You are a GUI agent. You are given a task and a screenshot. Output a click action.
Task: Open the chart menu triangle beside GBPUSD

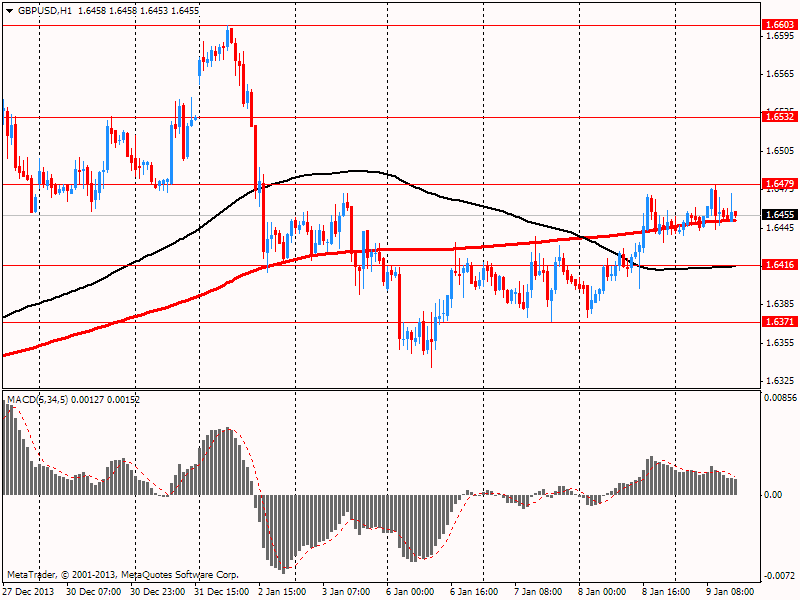pos(9,11)
